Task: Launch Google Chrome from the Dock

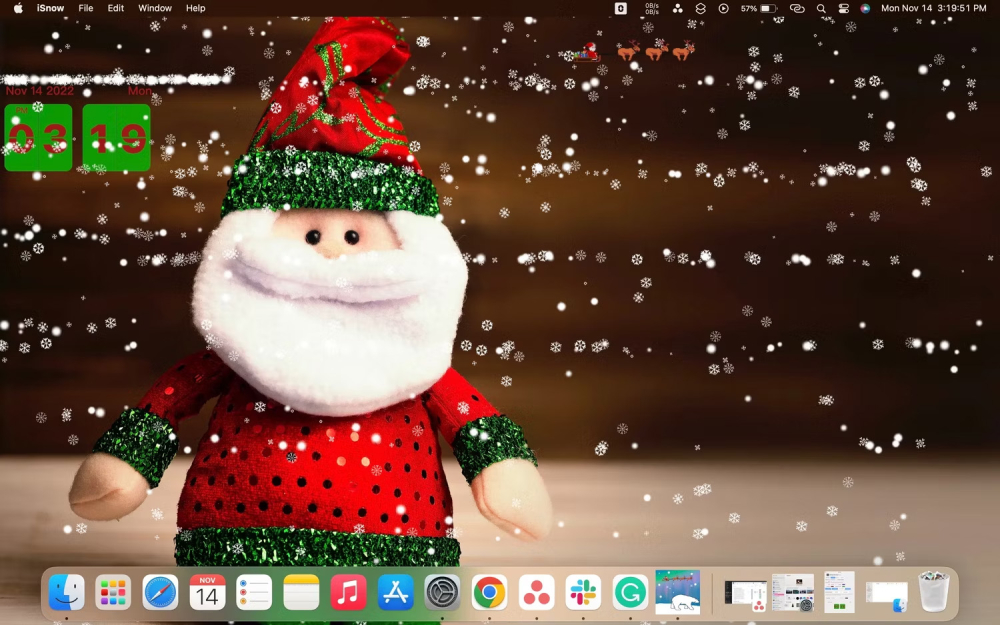Action: point(489,593)
